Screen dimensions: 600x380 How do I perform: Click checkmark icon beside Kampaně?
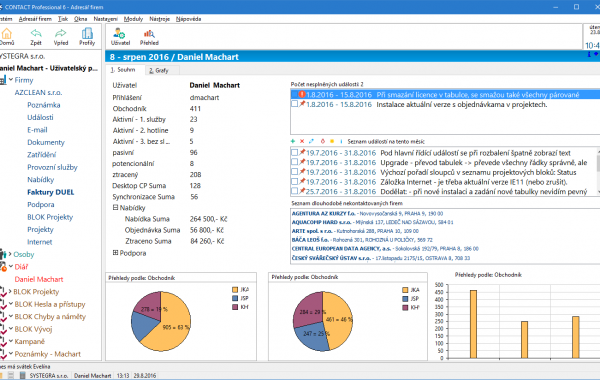(3, 341)
